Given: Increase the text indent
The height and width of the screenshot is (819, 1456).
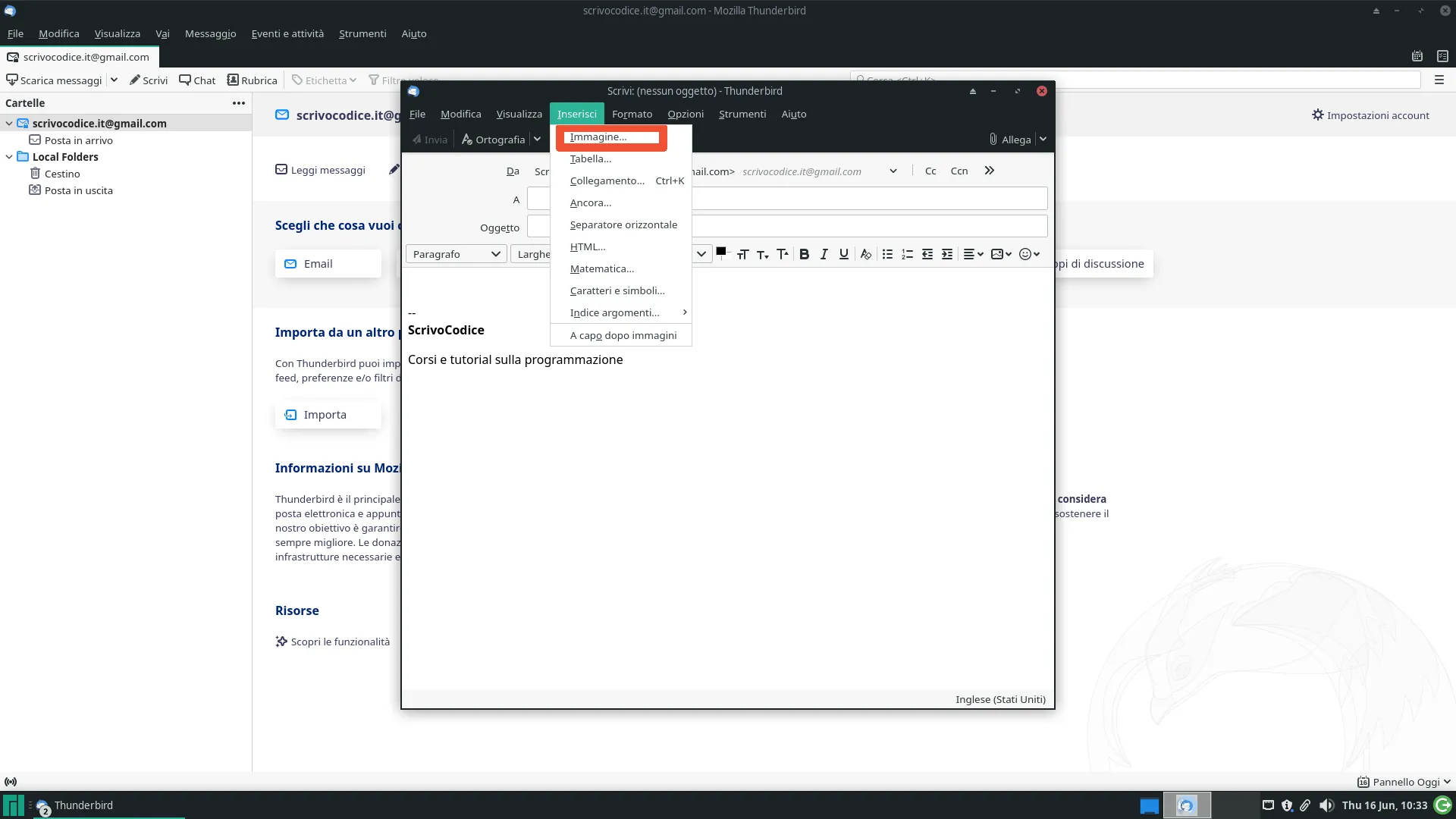Looking at the screenshot, I should click(x=946, y=254).
